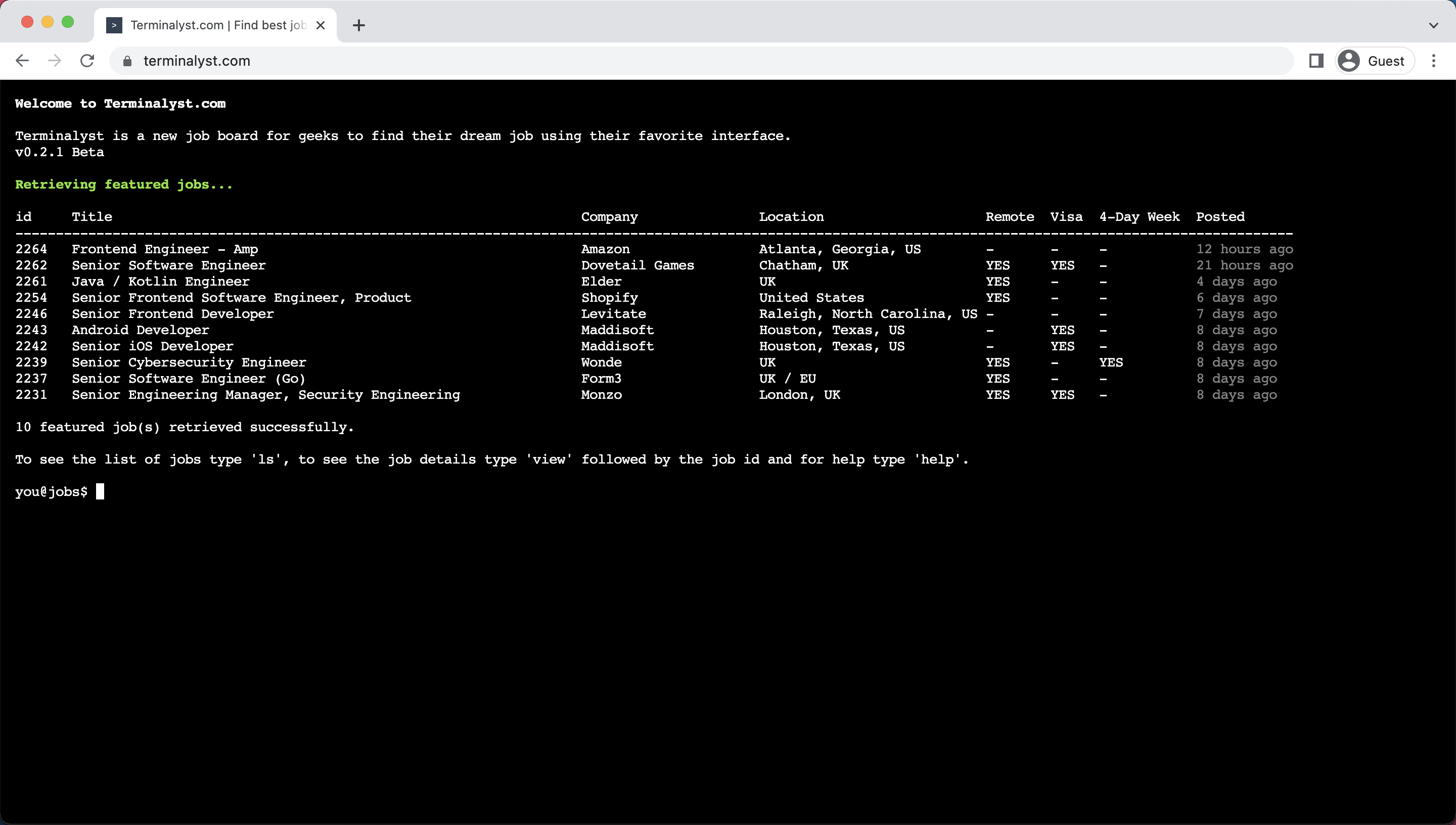This screenshot has height=825, width=1456.
Task: Click 'UK / EU' location
Action: coord(788,378)
